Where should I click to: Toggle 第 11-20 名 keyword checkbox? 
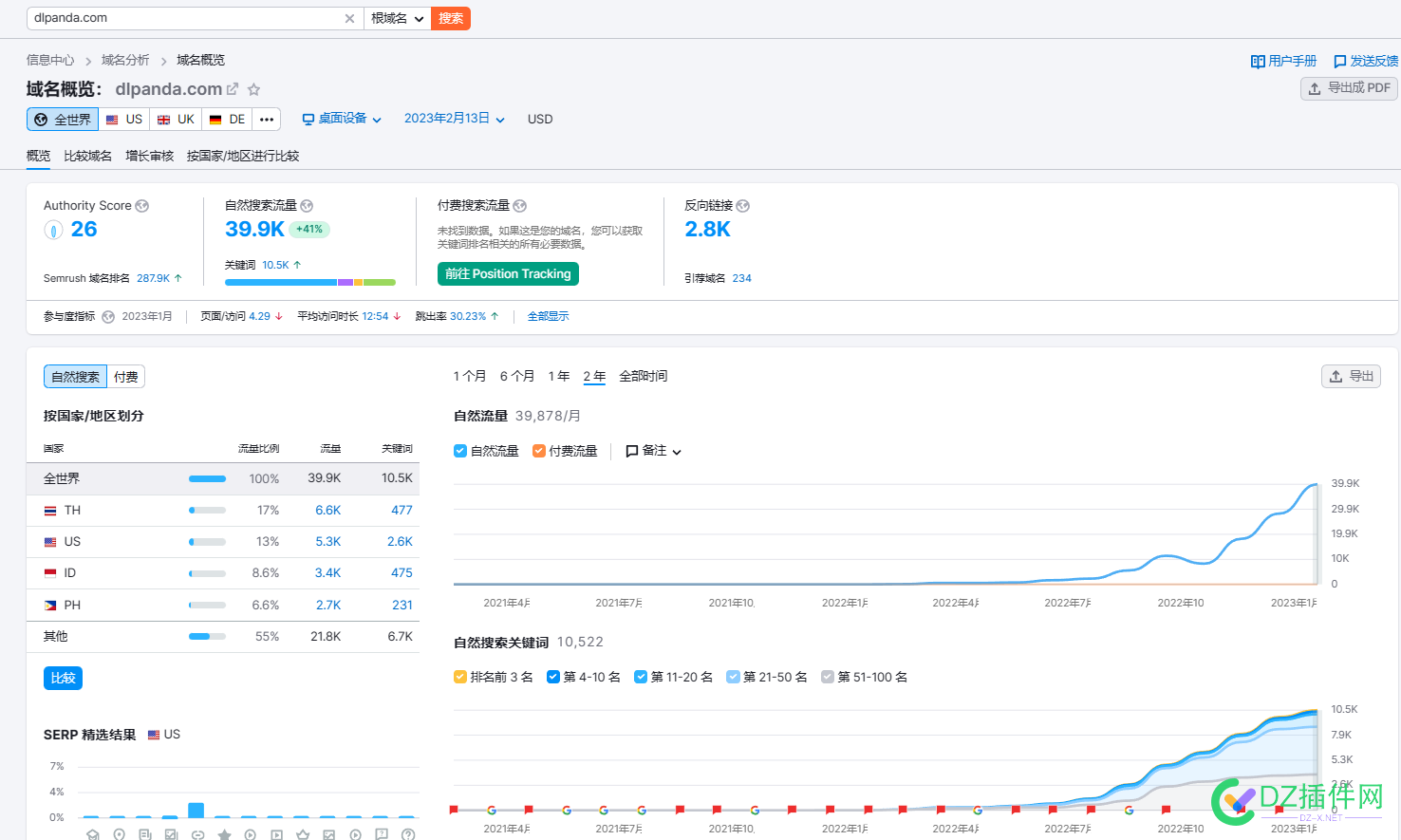(x=641, y=677)
